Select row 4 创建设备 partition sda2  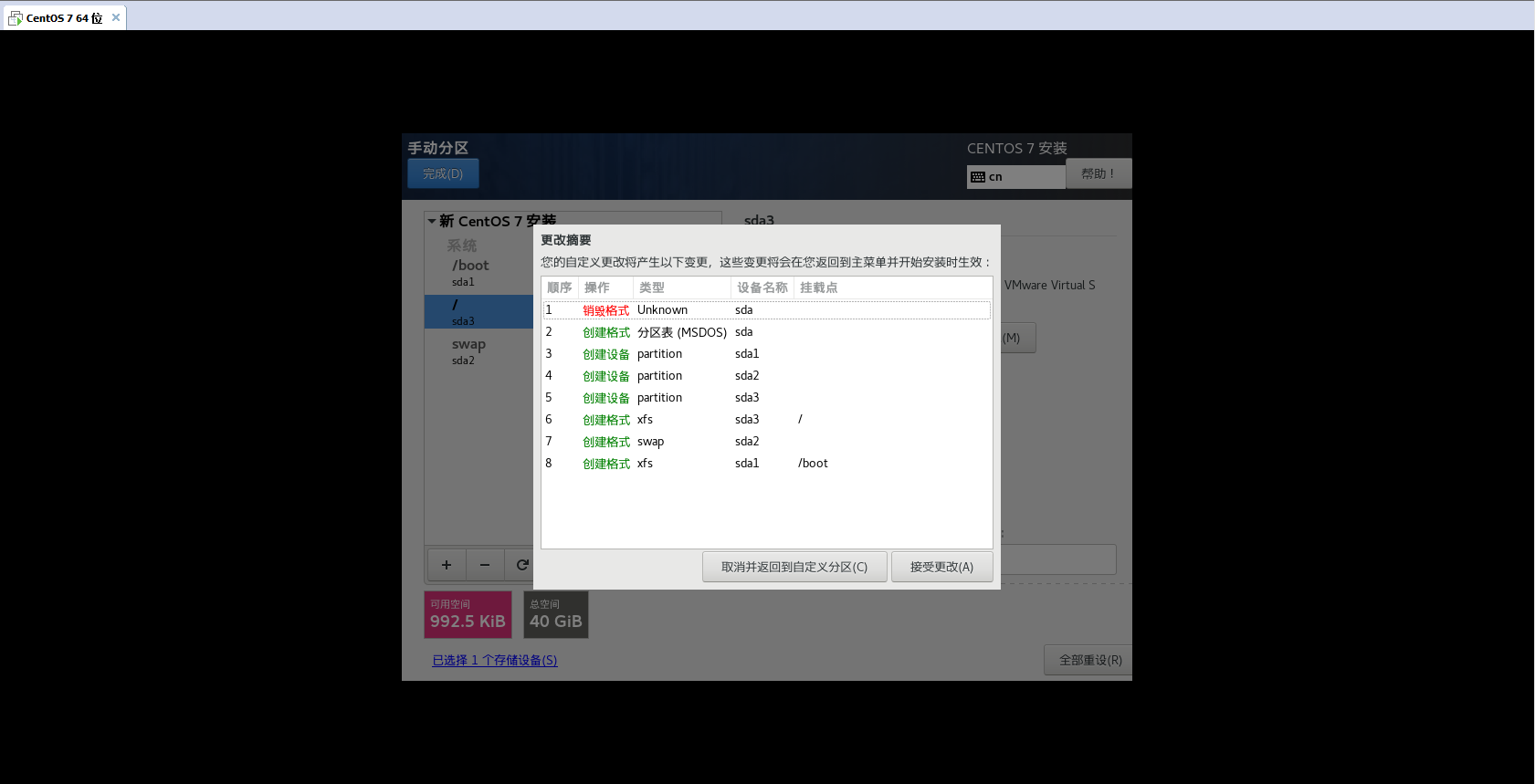(x=767, y=376)
